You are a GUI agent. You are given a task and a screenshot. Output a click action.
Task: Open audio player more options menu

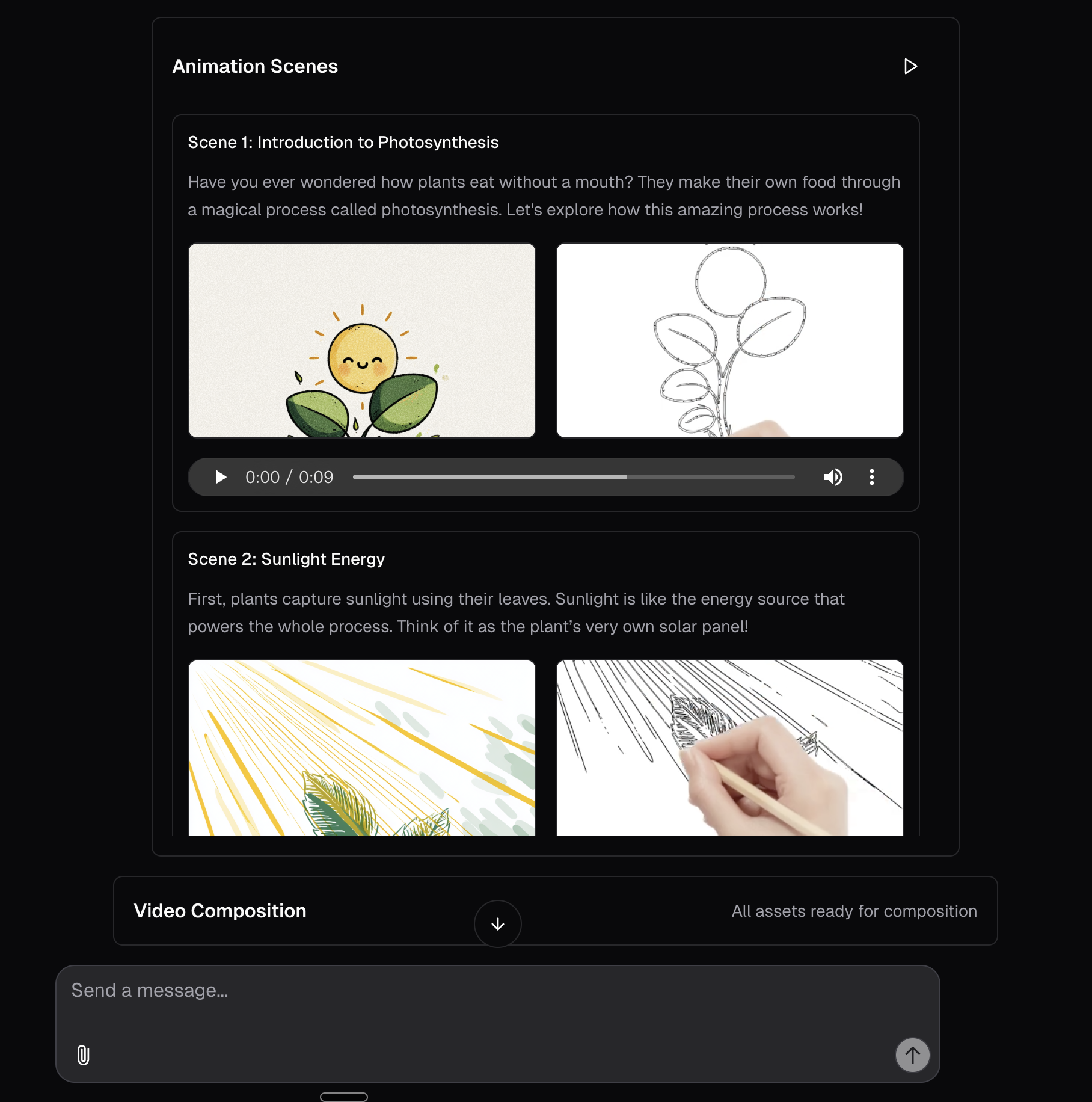tap(872, 477)
